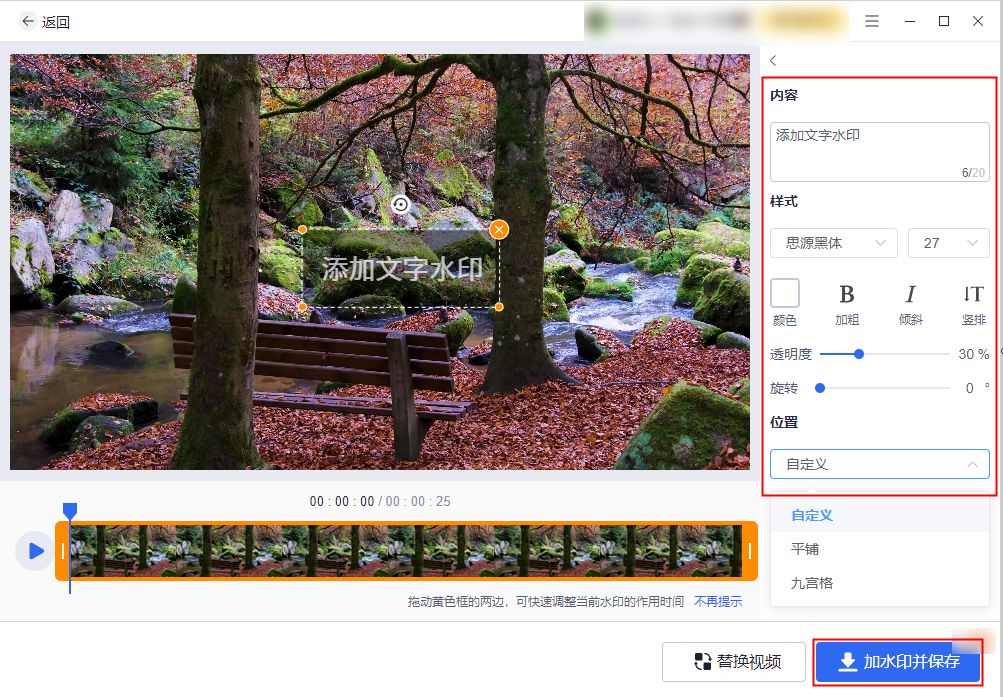Click the bottom-left corner handle of watermark

pyautogui.click(x=303, y=307)
